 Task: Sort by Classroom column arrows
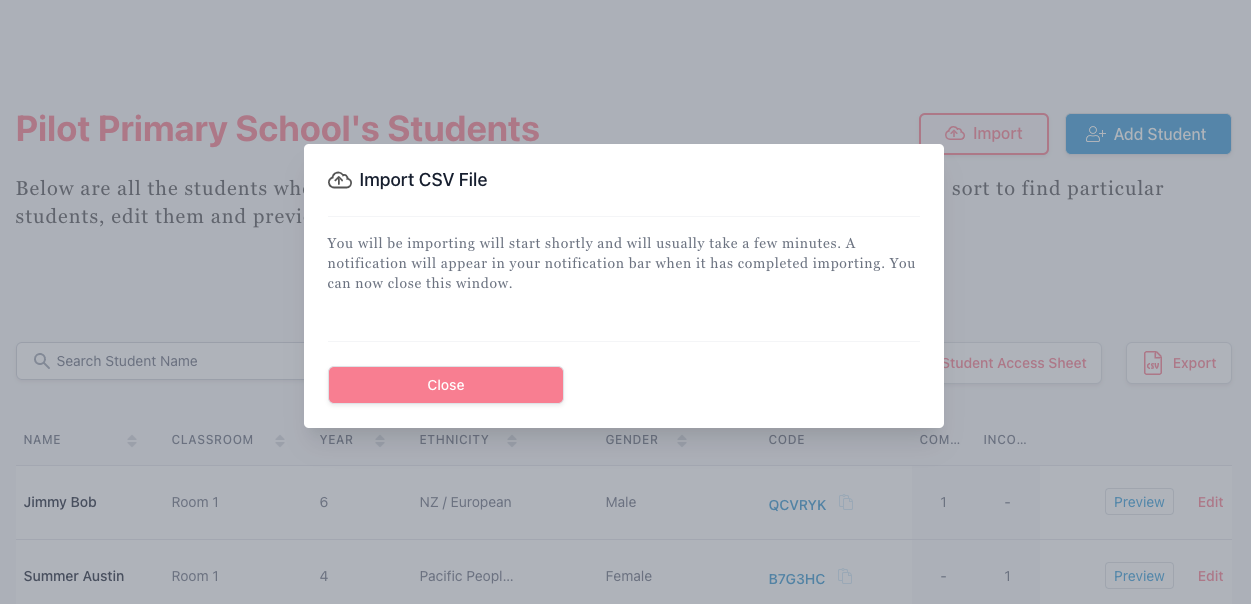pyautogui.click(x=280, y=441)
